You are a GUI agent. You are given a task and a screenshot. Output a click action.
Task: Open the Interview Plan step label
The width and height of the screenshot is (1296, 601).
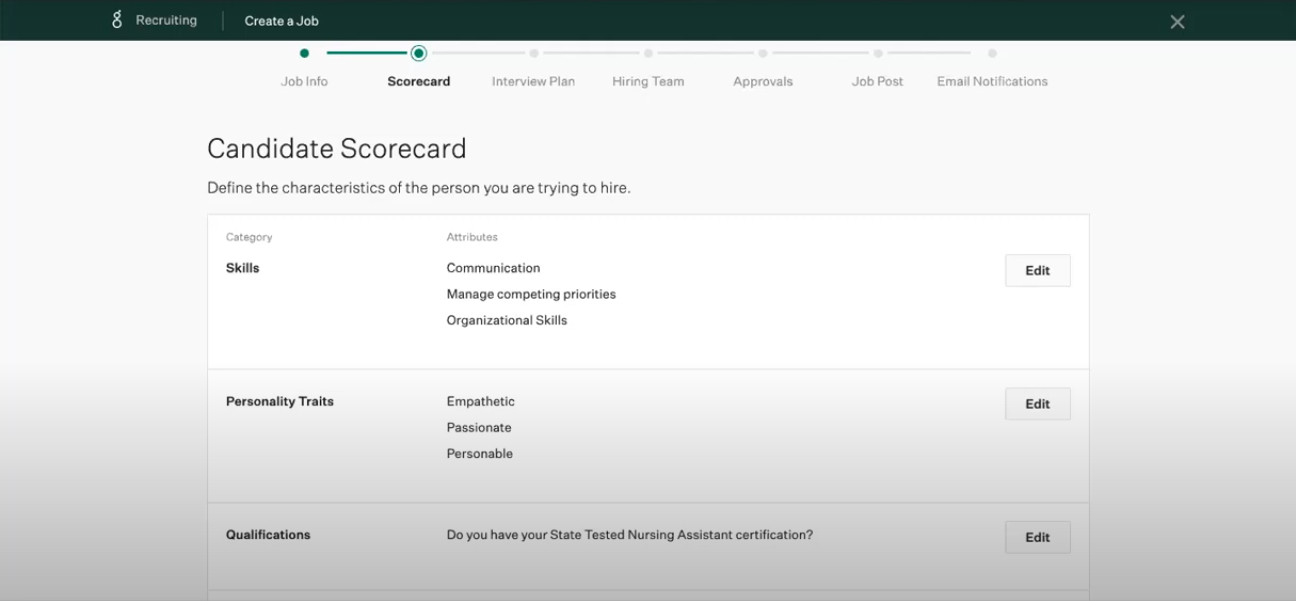(x=533, y=82)
